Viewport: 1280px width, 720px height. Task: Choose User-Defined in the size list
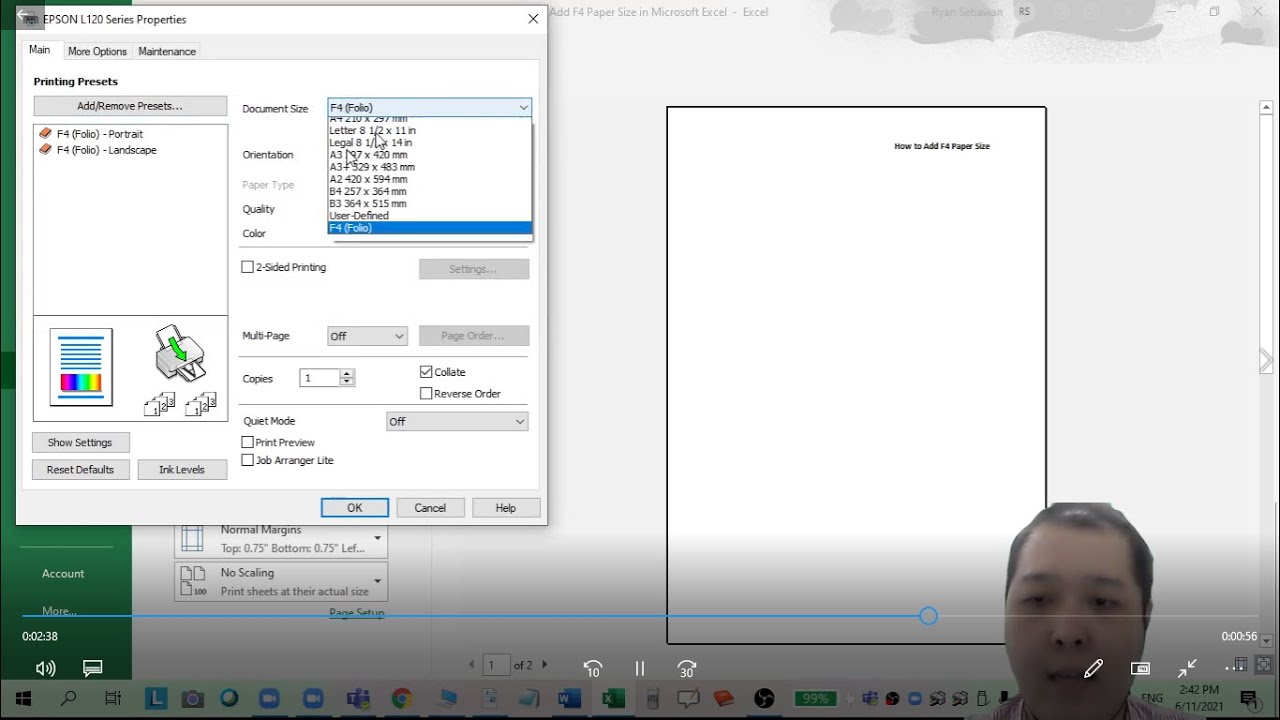point(430,215)
